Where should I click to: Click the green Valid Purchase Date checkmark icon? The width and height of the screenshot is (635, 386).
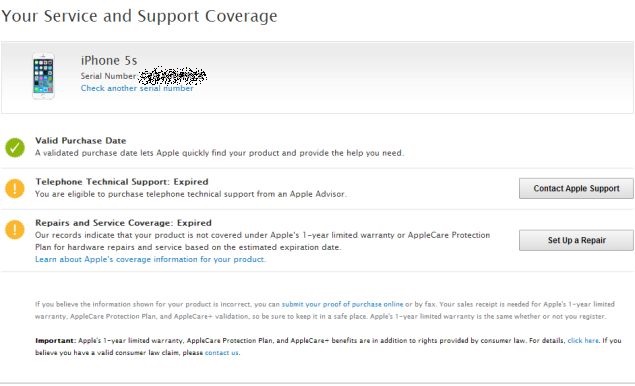[15, 147]
